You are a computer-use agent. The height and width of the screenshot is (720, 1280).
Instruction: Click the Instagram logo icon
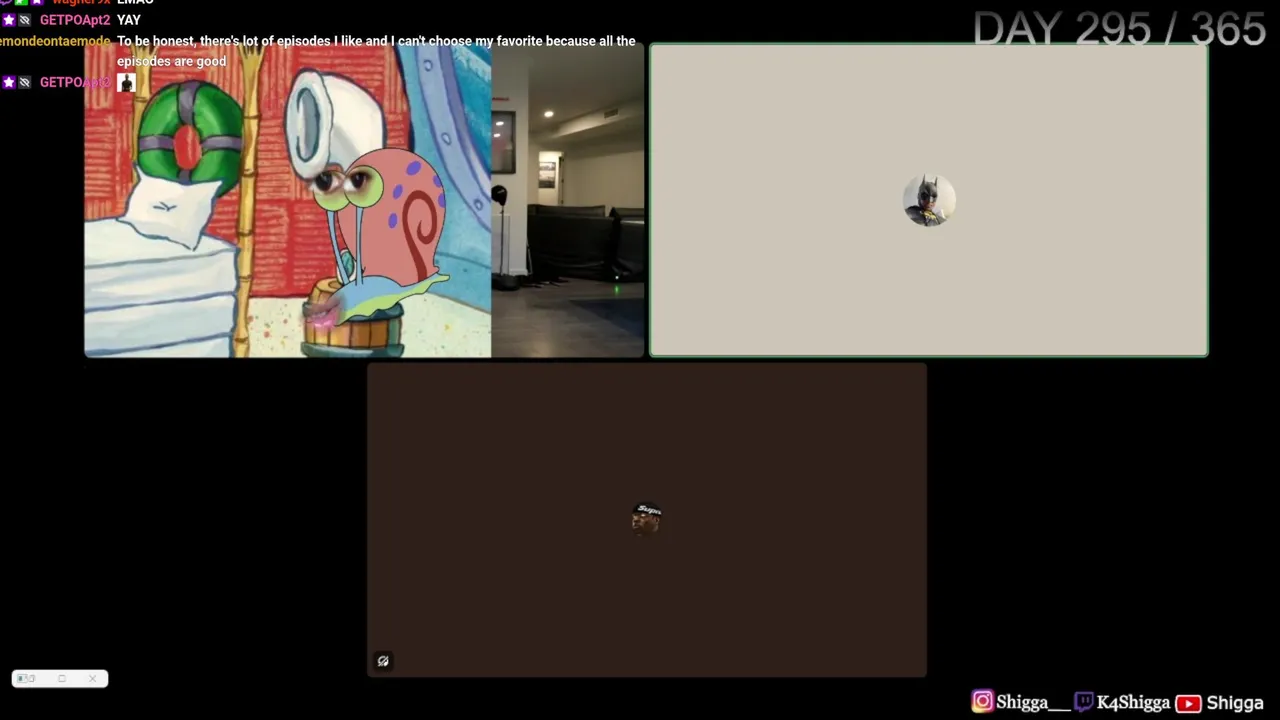(x=983, y=702)
